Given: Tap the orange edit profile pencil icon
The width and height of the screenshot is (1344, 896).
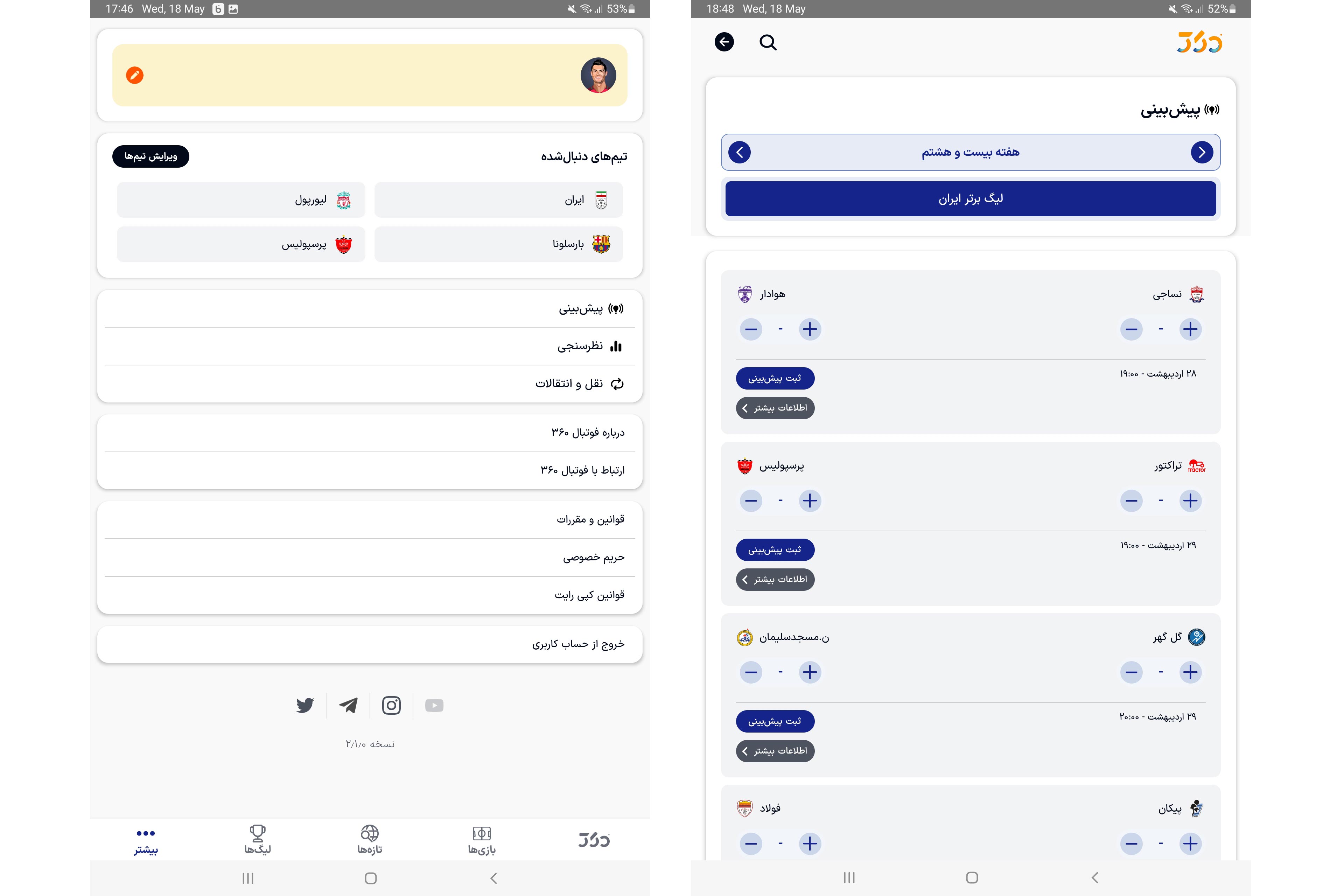Looking at the screenshot, I should pyautogui.click(x=135, y=76).
